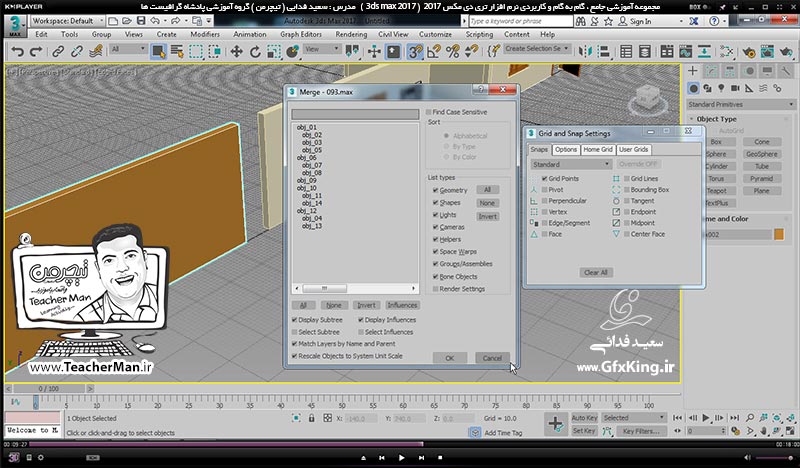The height and width of the screenshot is (468, 800).
Task: Click the Auto Key button
Action: 584,418
